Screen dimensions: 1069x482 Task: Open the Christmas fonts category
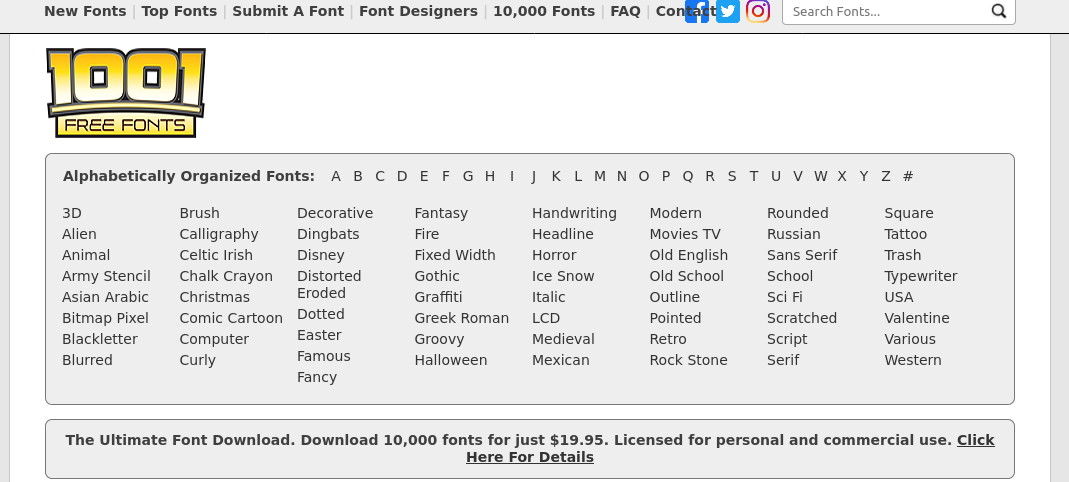click(215, 297)
